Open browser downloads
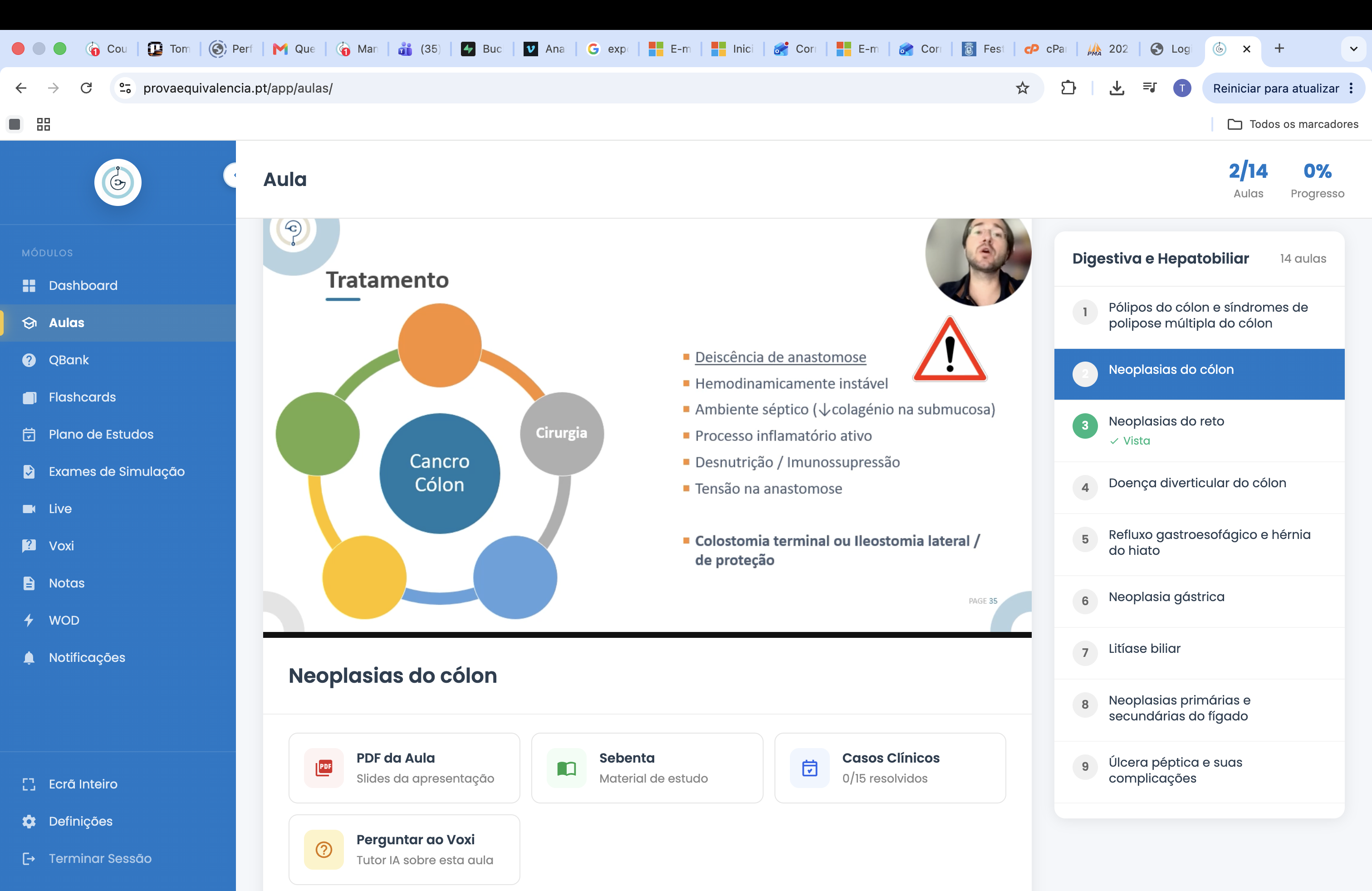The width and height of the screenshot is (1372, 891). (x=1117, y=88)
